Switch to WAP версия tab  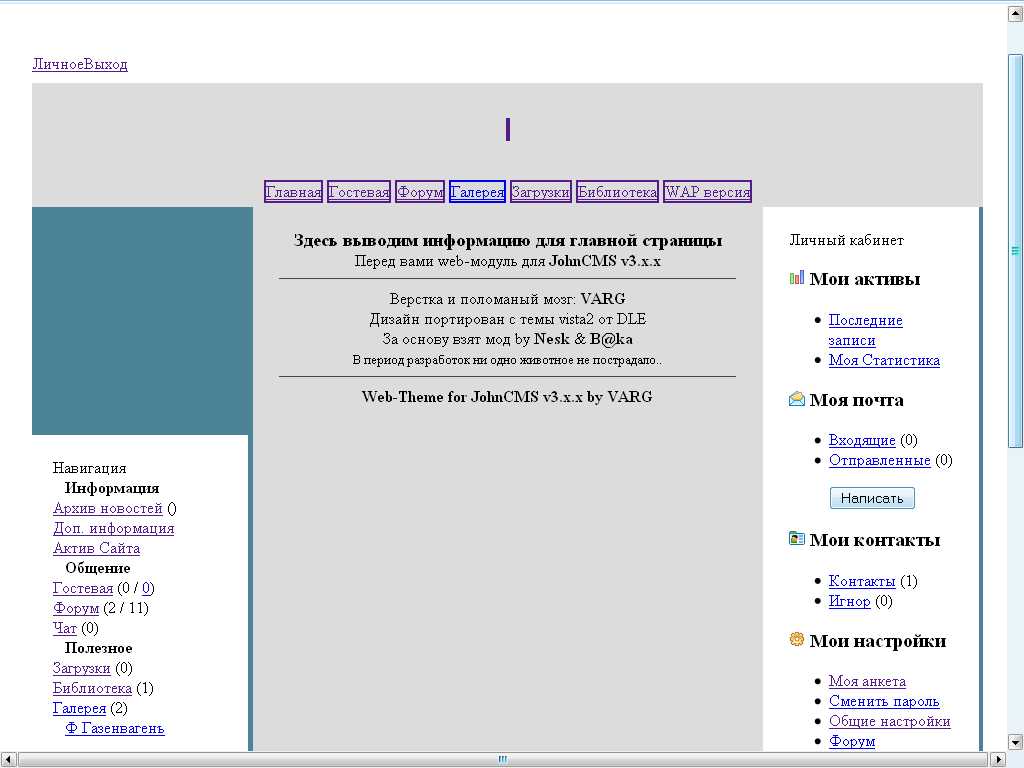(707, 192)
